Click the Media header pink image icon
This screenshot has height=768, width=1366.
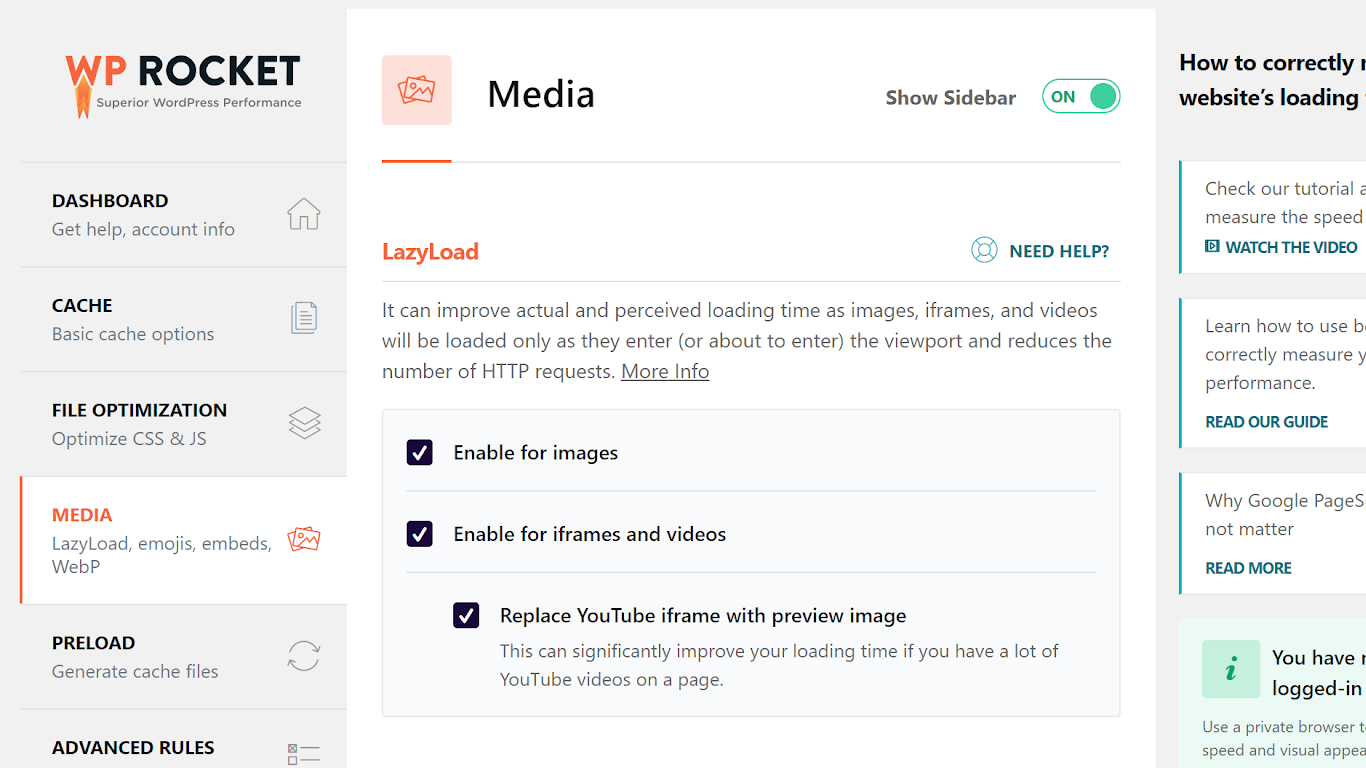[x=416, y=90]
